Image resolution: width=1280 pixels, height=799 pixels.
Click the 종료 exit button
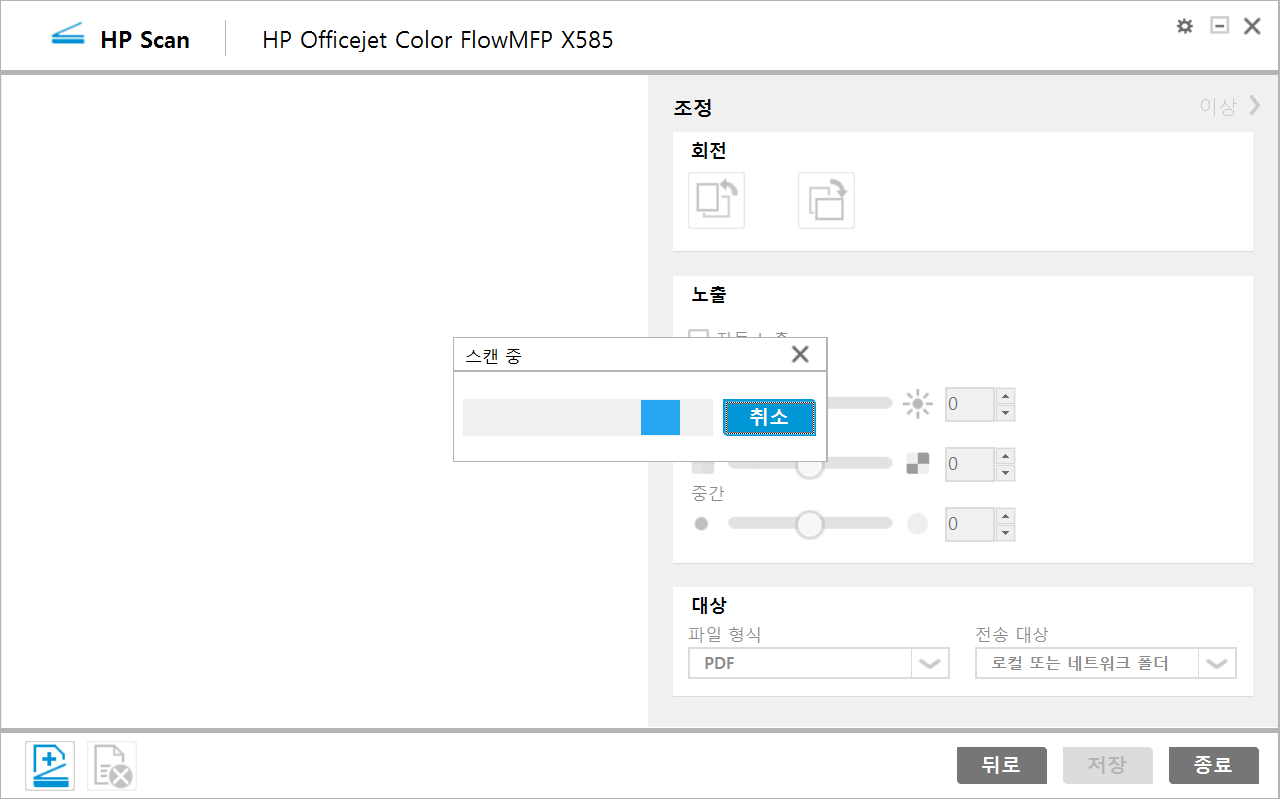point(1214,766)
